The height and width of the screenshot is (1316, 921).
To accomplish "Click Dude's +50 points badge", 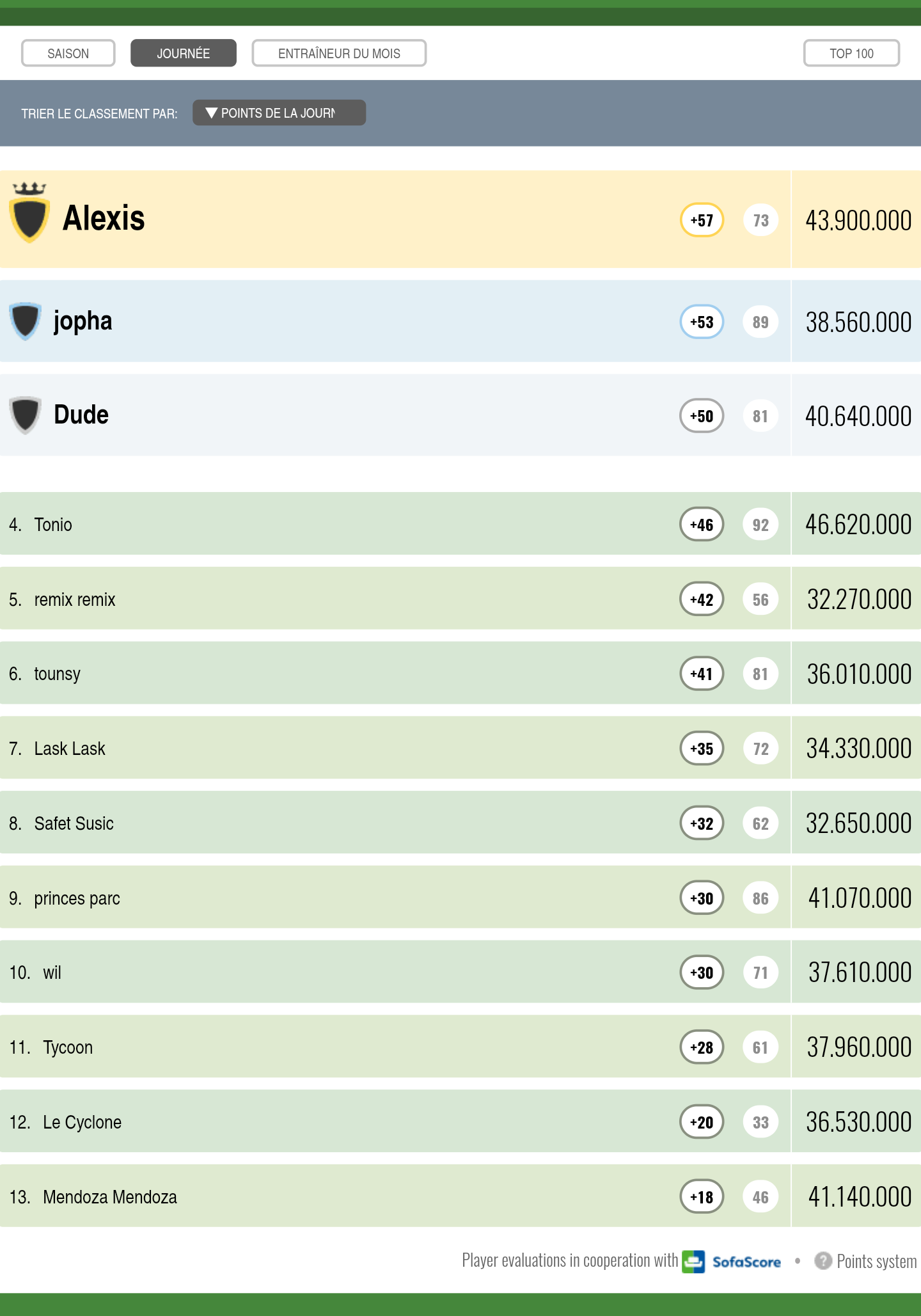I will (702, 416).
